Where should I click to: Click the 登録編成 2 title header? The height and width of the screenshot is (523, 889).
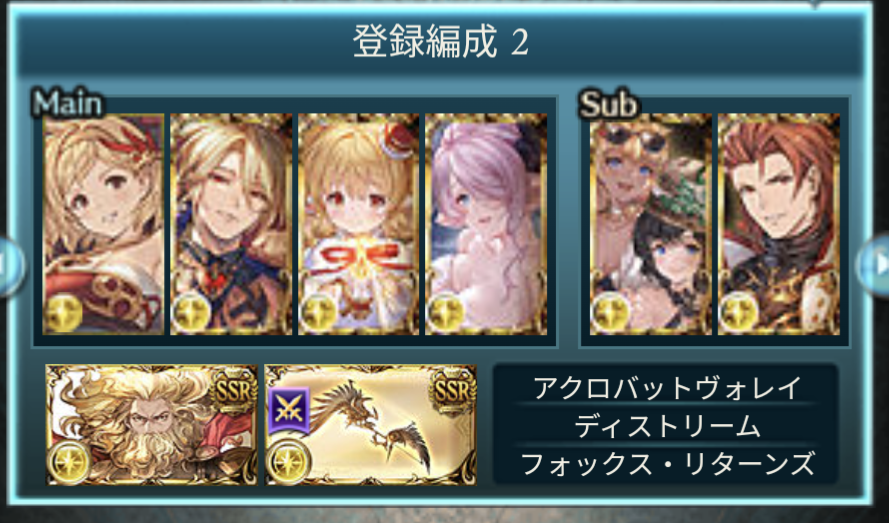(x=440, y=42)
